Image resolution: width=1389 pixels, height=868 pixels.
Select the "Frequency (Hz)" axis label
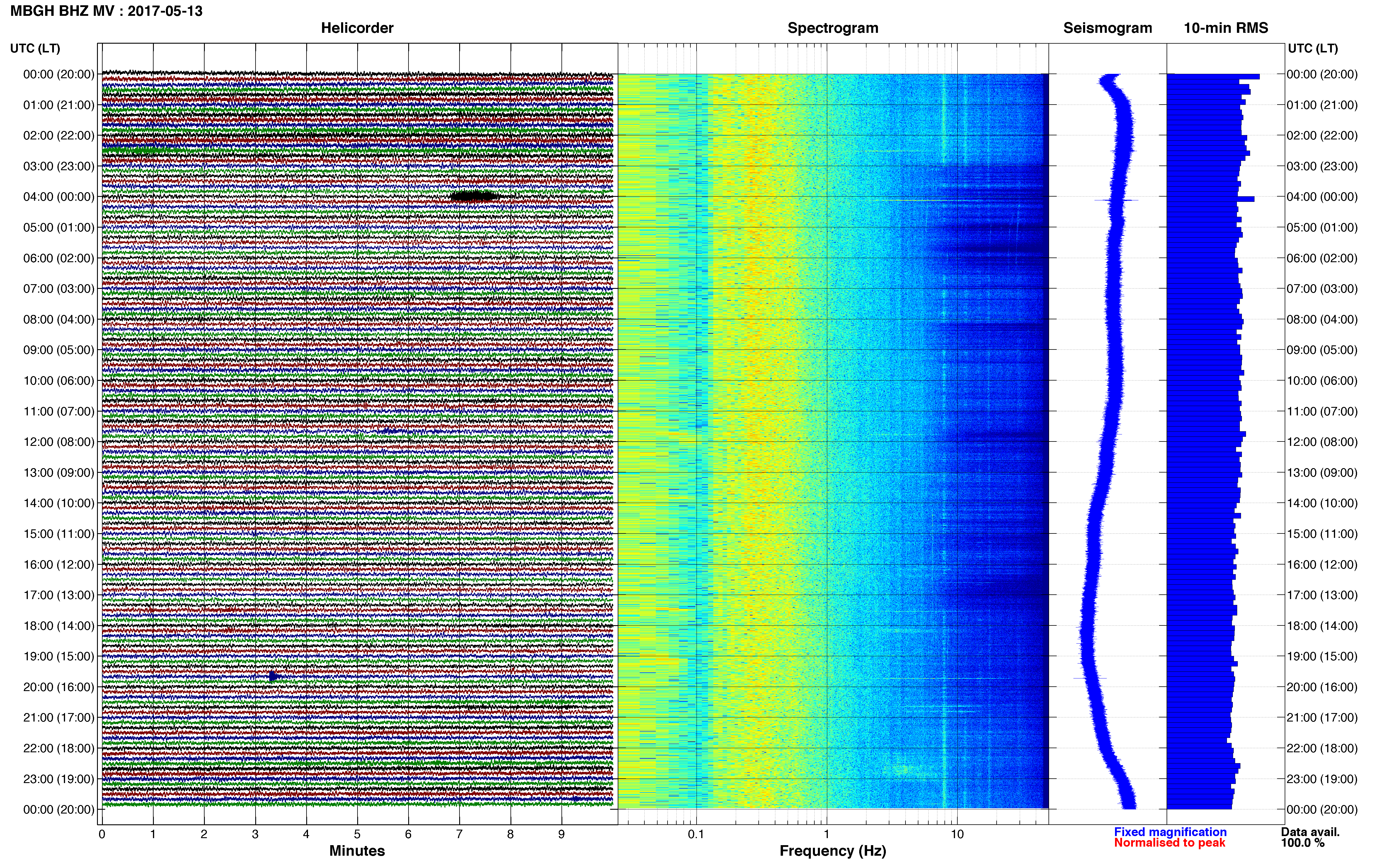833,851
